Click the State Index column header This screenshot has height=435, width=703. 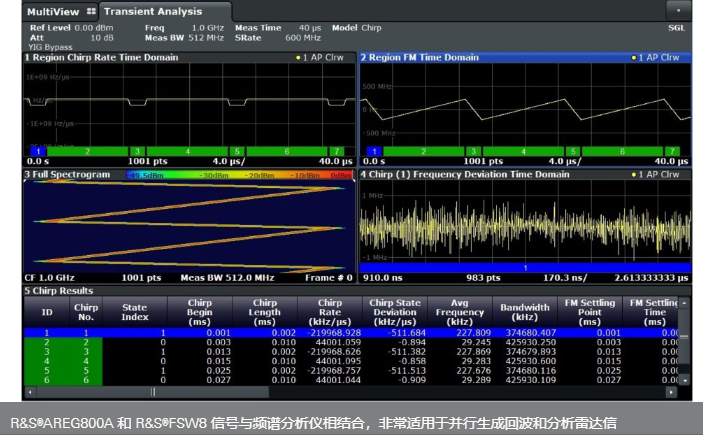[x=135, y=312]
